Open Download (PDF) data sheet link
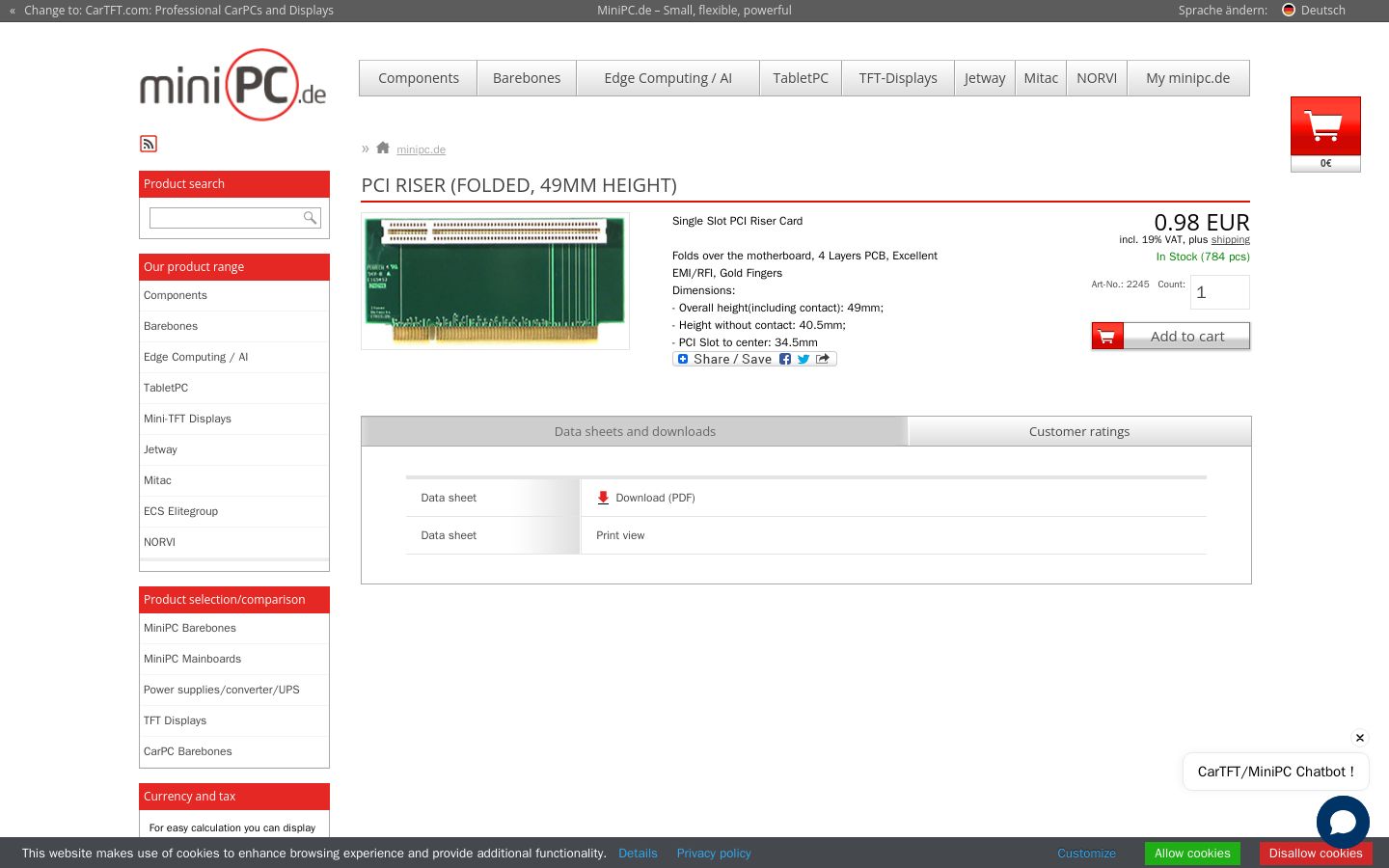Viewport: 1389px width, 868px height. click(655, 498)
